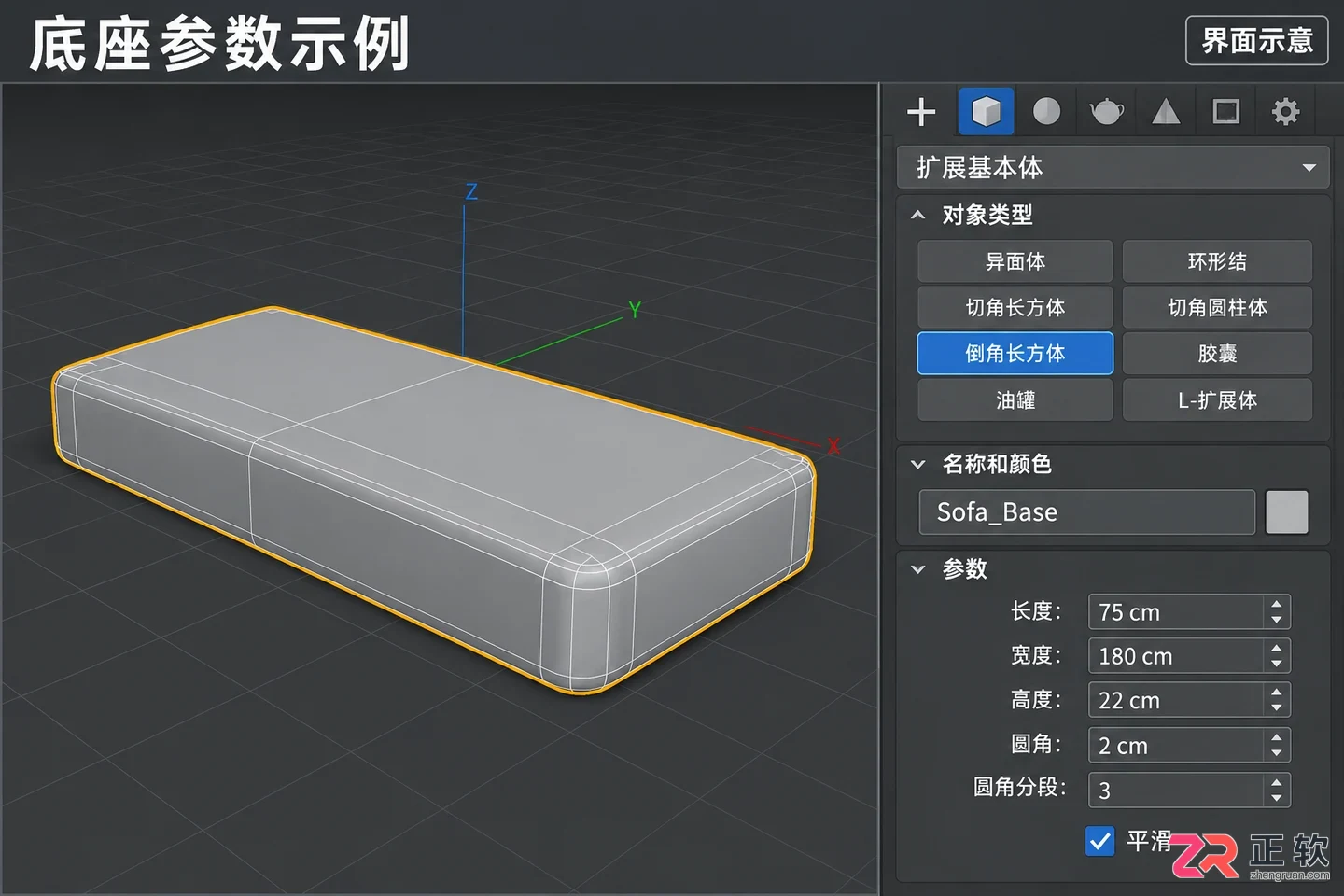Viewport: 1344px width, 896px height.
Task: Click the 长度 spinner arrows
Action: (1277, 612)
